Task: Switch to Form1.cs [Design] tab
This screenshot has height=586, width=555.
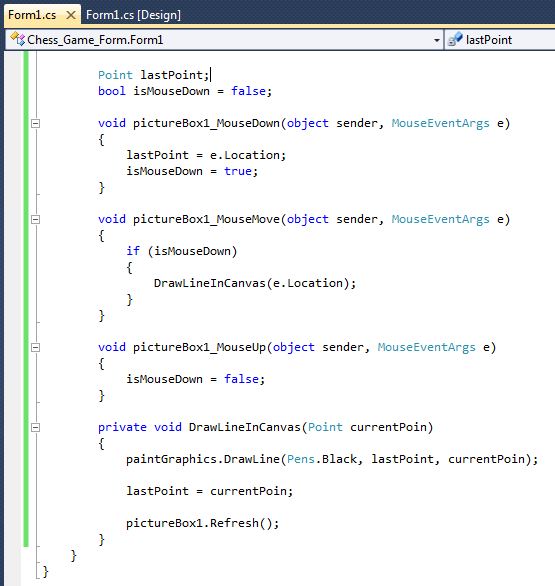Action: click(x=133, y=15)
